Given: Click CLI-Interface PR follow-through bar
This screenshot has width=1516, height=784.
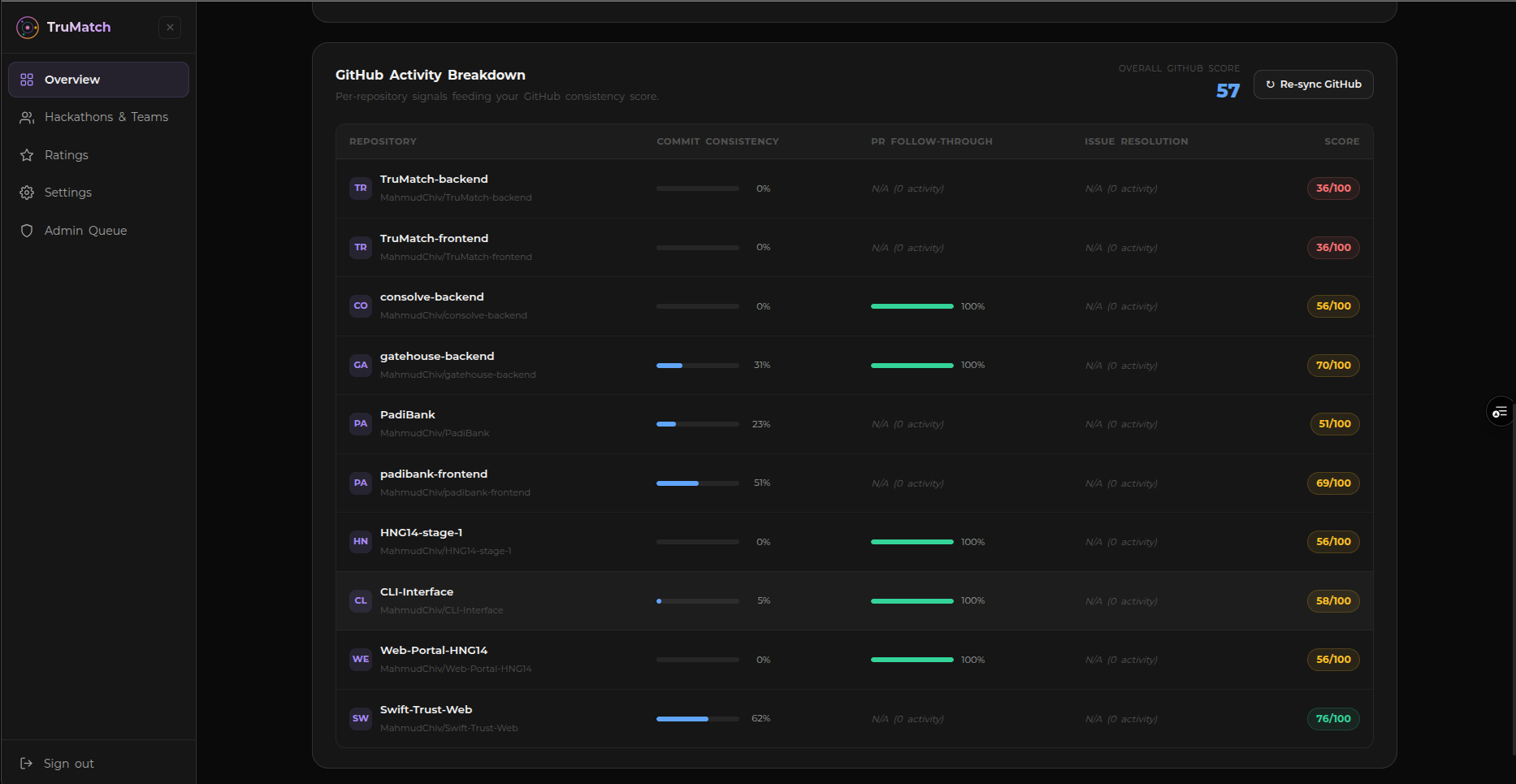Looking at the screenshot, I should click(x=912, y=601).
